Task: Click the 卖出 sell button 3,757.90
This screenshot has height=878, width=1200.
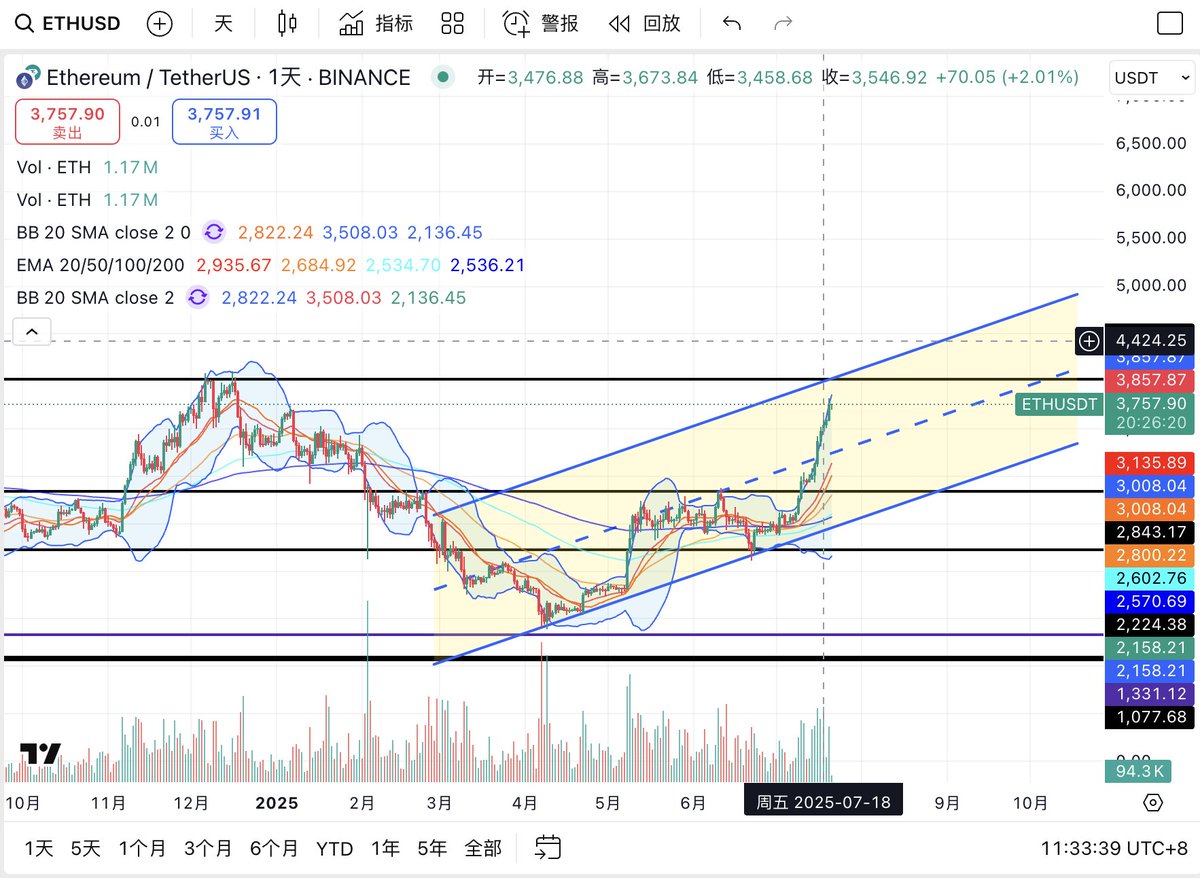Action: (x=67, y=122)
